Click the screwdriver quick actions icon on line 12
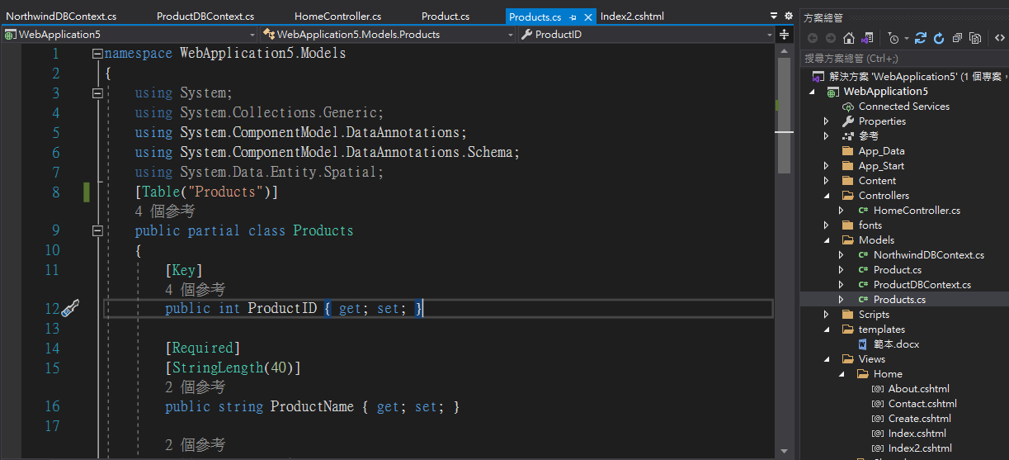 (69, 309)
